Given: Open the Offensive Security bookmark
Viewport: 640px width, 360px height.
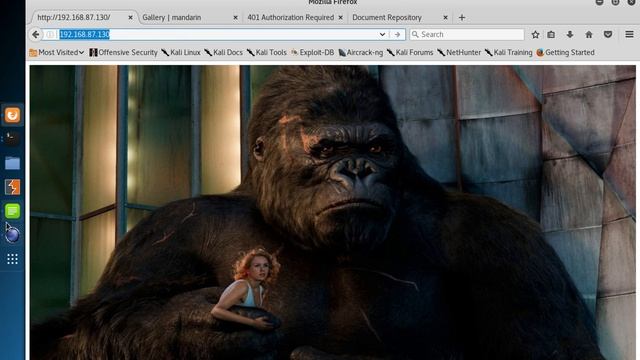Looking at the screenshot, I should pyautogui.click(x=123, y=52).
